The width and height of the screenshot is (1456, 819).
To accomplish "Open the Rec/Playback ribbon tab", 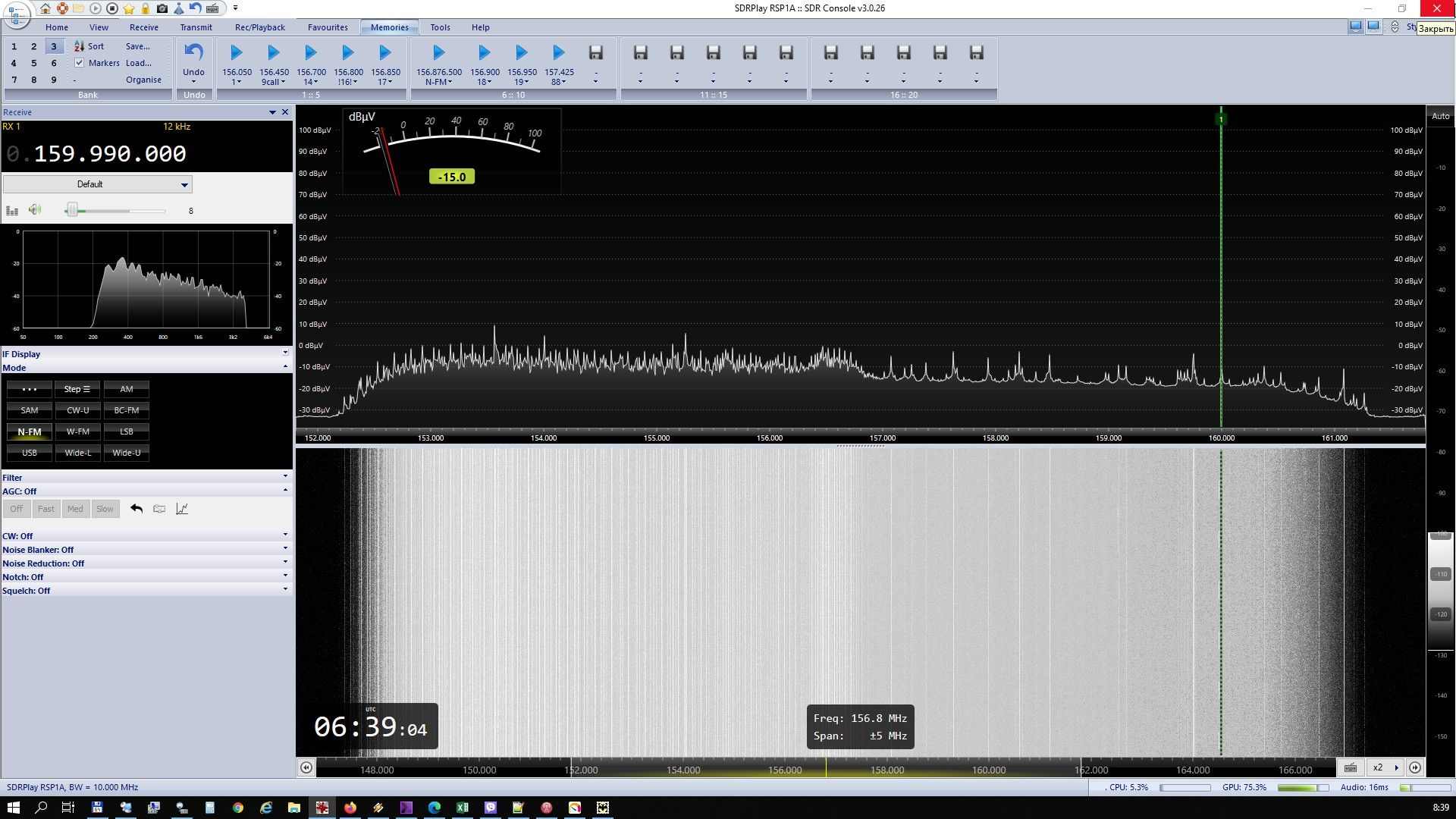I will (x=259, y=27).
